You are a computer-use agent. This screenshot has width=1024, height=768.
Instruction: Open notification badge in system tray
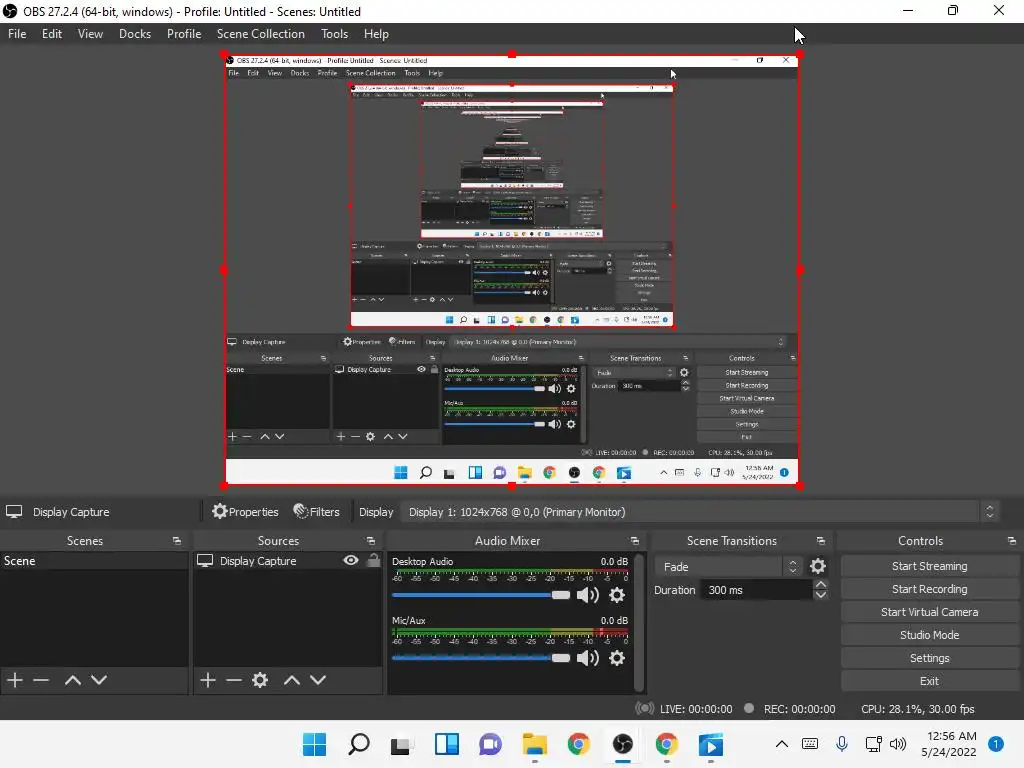point(996,744)
